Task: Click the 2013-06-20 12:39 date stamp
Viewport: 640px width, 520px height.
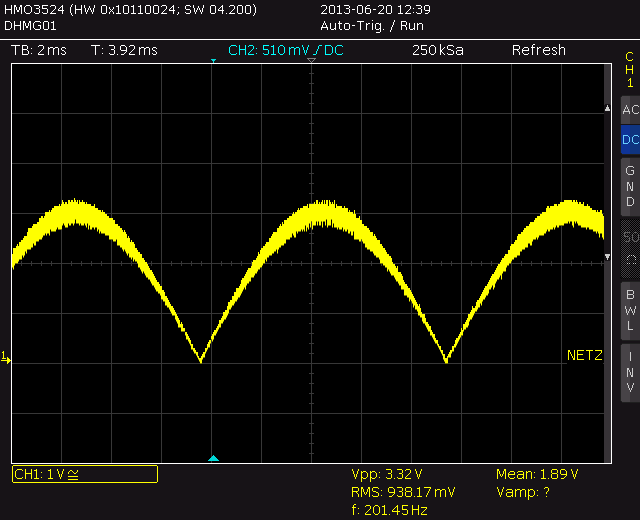Action: point(375,9)
